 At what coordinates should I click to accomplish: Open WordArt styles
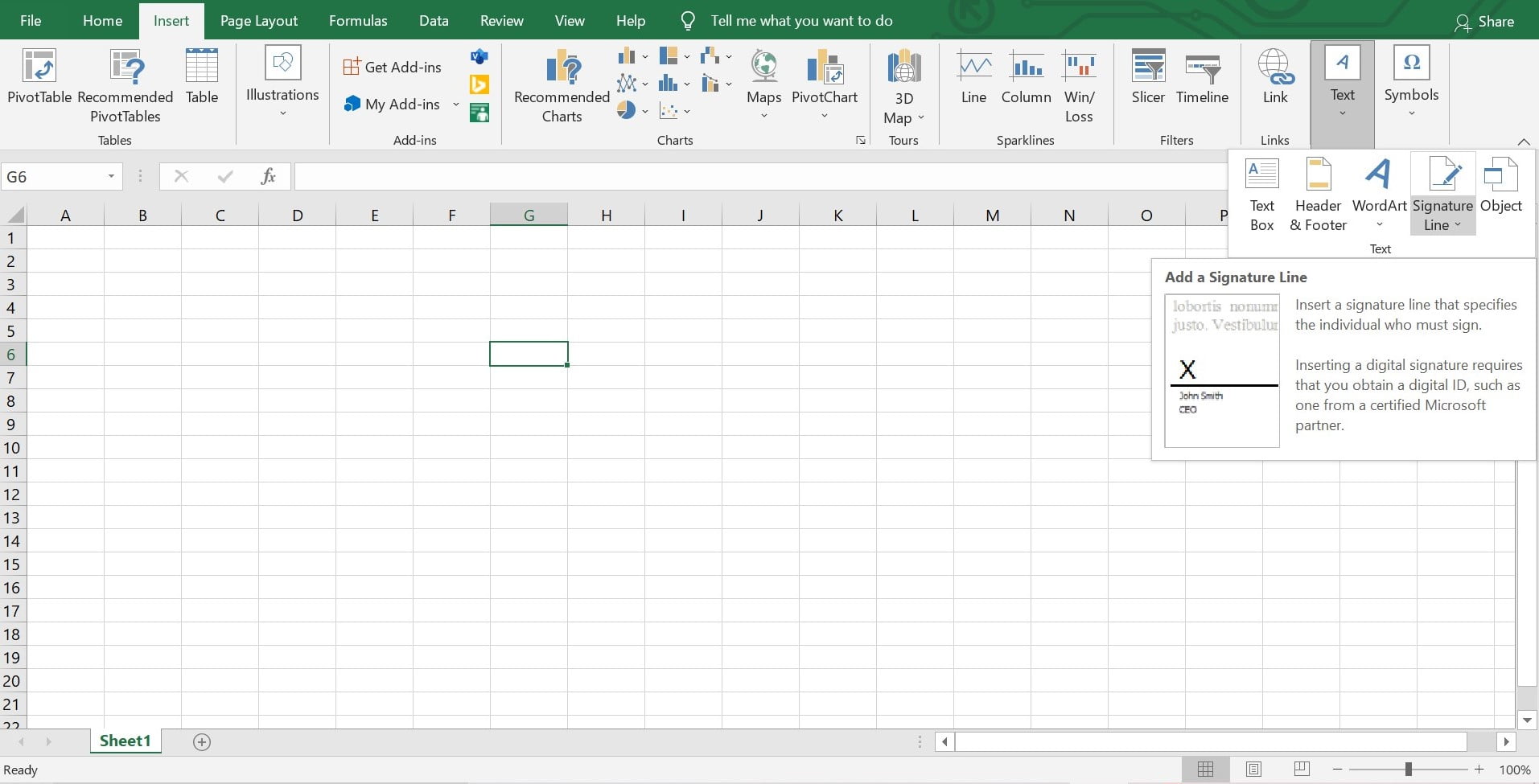(1379, 194)
